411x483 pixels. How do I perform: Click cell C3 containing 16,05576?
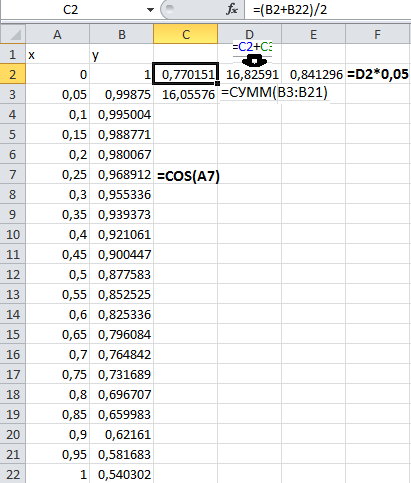(x=186, y=94)
